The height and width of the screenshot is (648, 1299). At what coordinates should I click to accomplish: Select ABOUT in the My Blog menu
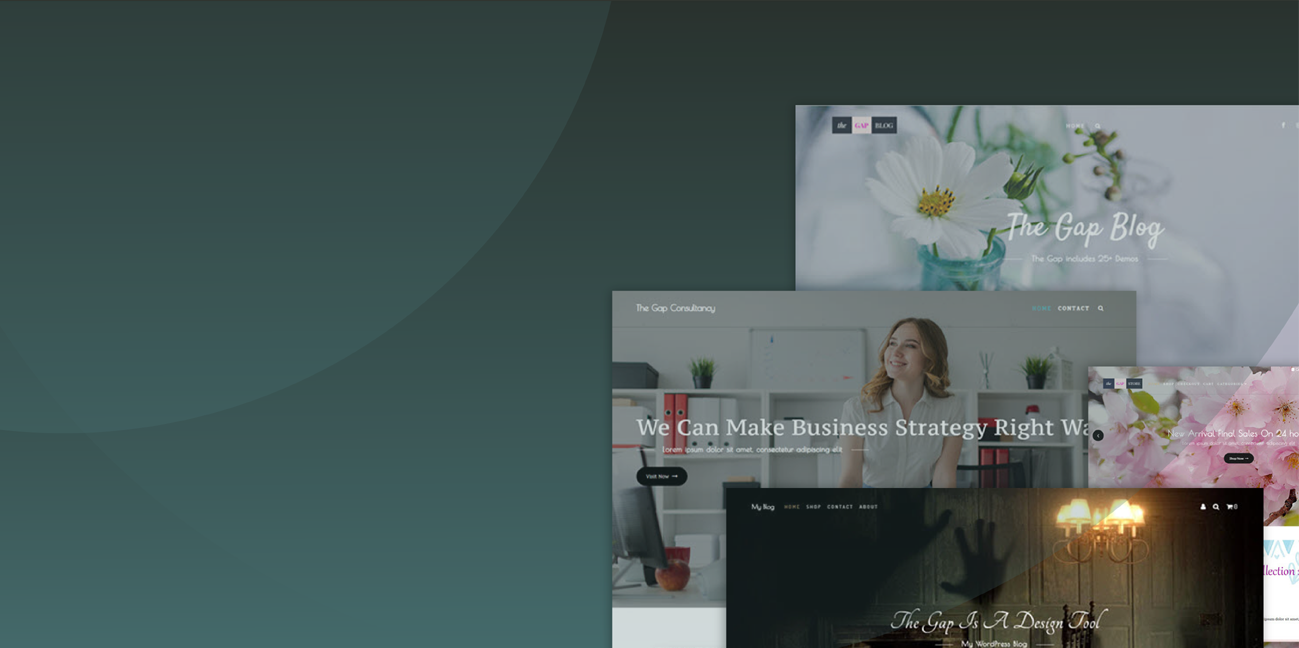point(869,507)
